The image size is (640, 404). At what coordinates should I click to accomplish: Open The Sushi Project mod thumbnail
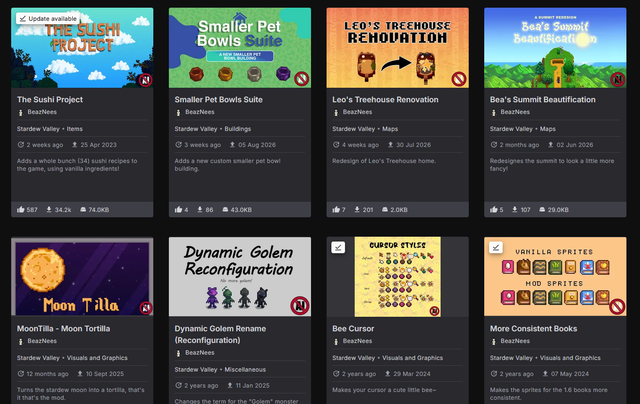[x=82, y=48]
